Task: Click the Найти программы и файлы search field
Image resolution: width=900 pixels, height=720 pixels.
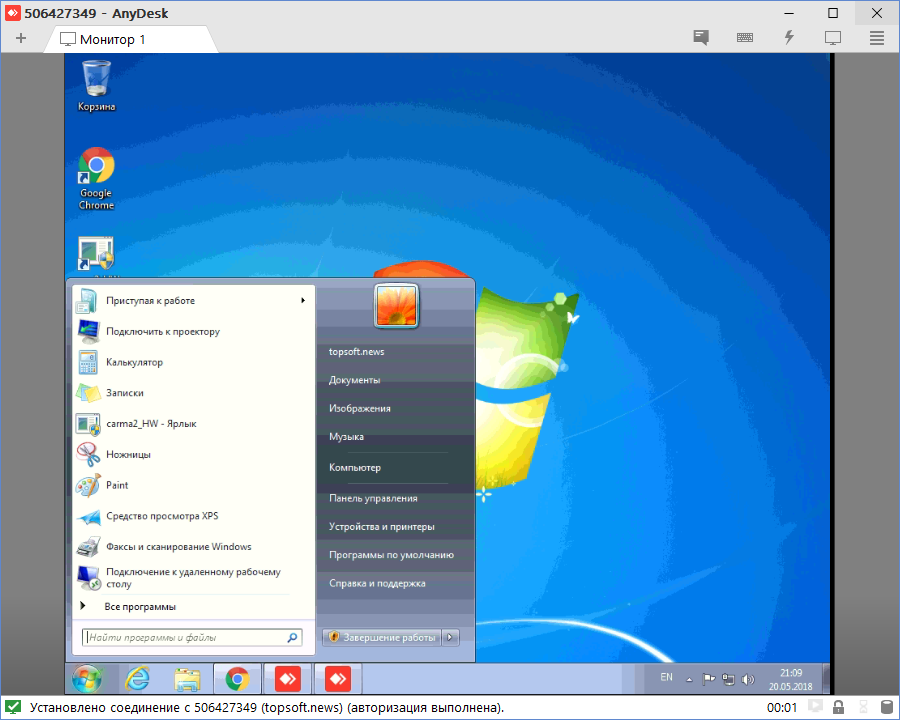Action: click(x=183, y=637)
